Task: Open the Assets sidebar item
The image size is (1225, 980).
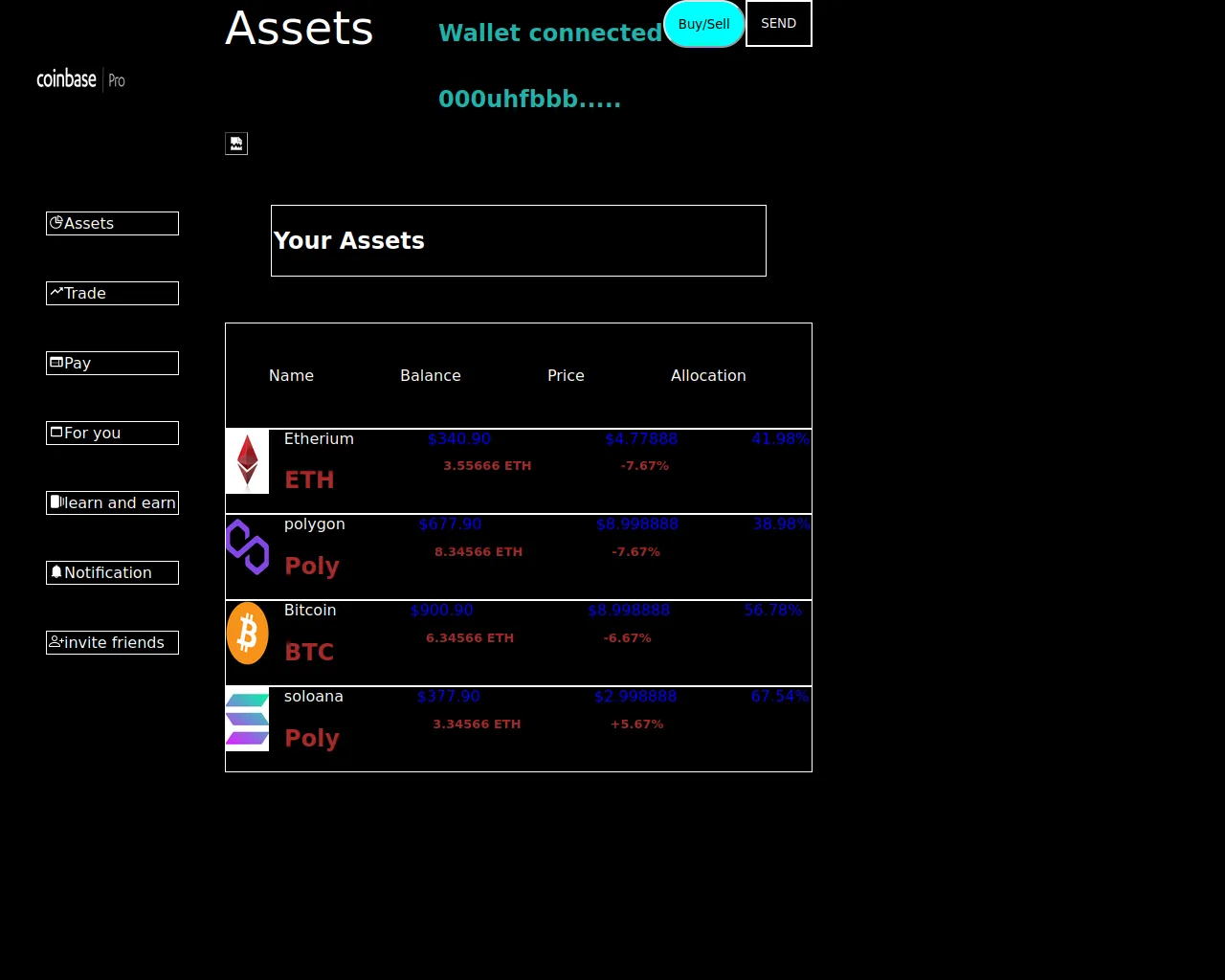Action: pos(112,223)
